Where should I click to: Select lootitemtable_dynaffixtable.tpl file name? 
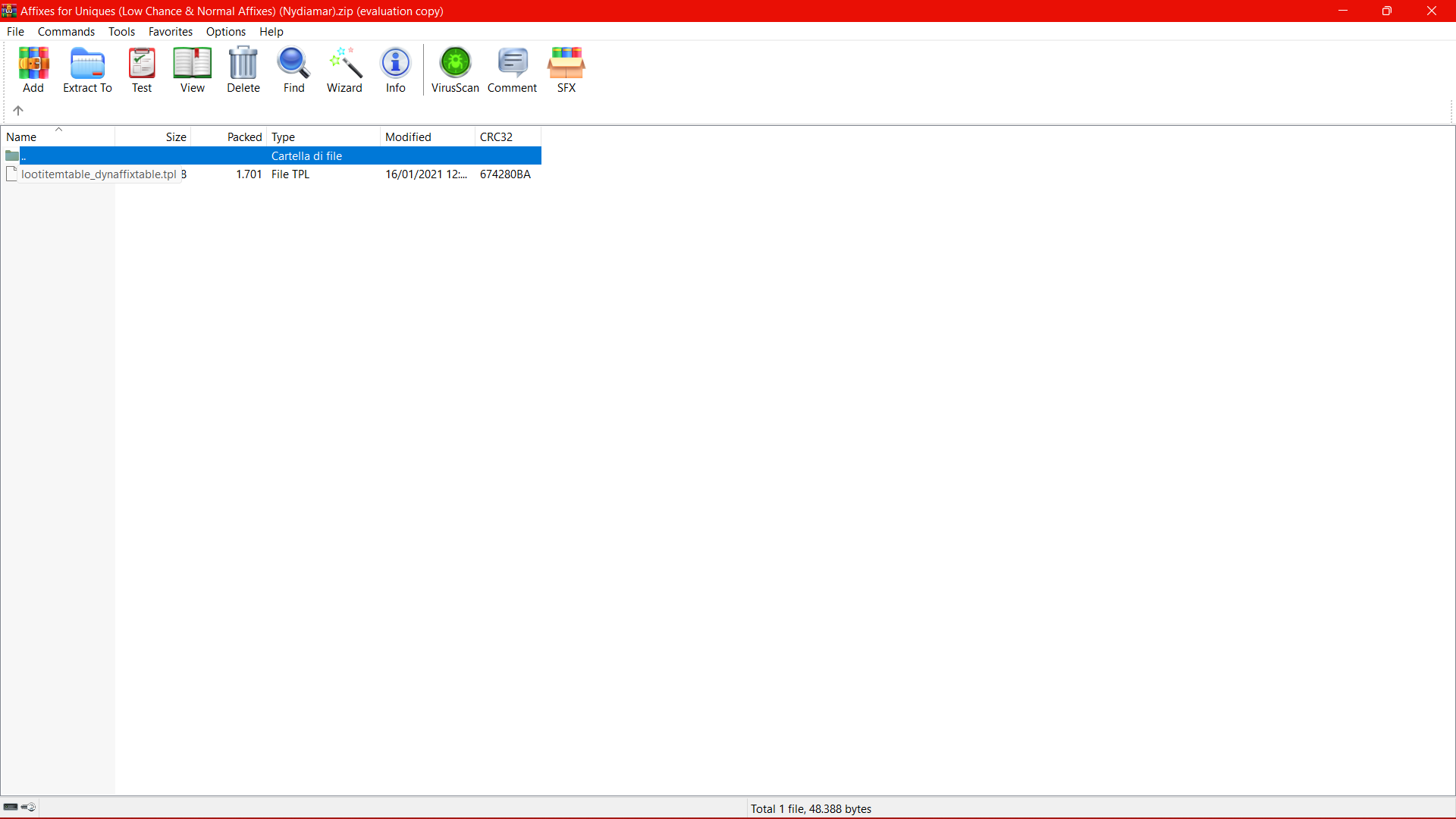click(x=99, y=174)
